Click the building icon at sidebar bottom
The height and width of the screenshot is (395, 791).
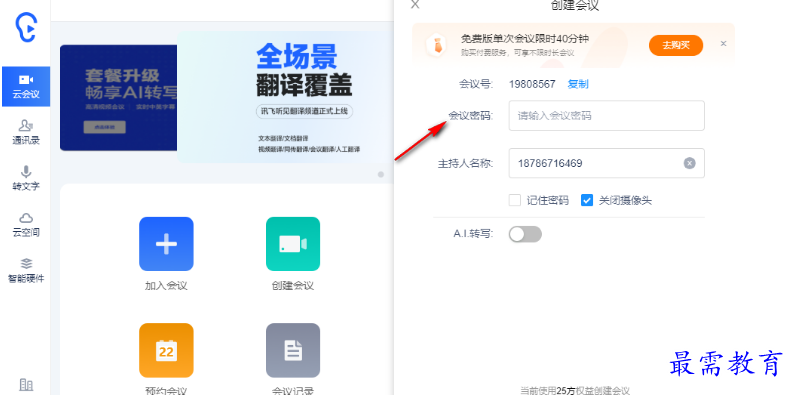[26, 385]
